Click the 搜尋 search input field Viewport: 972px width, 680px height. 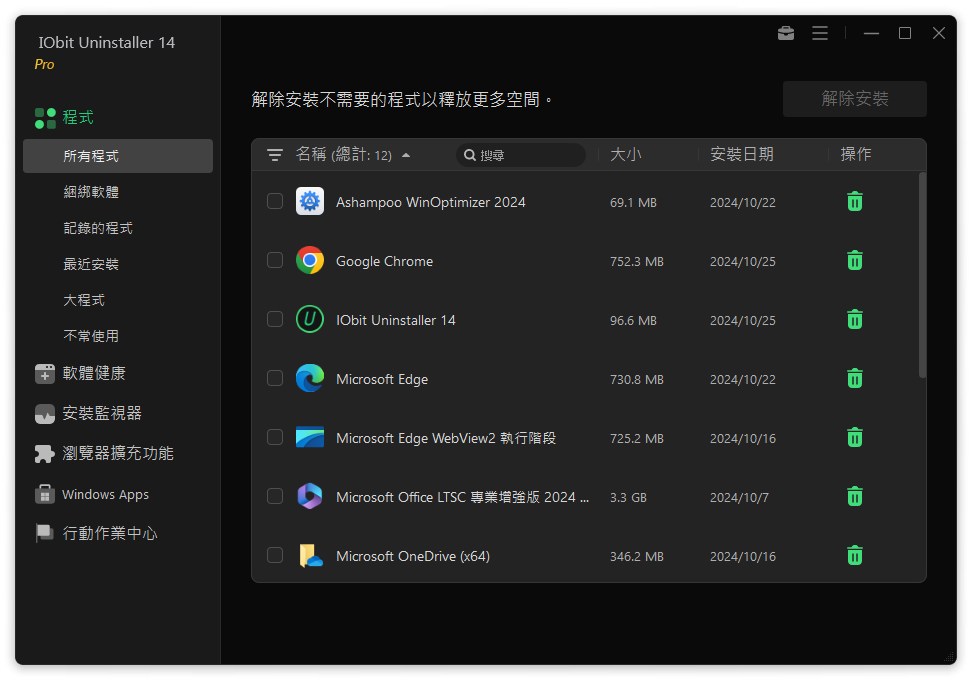[521, 155]
